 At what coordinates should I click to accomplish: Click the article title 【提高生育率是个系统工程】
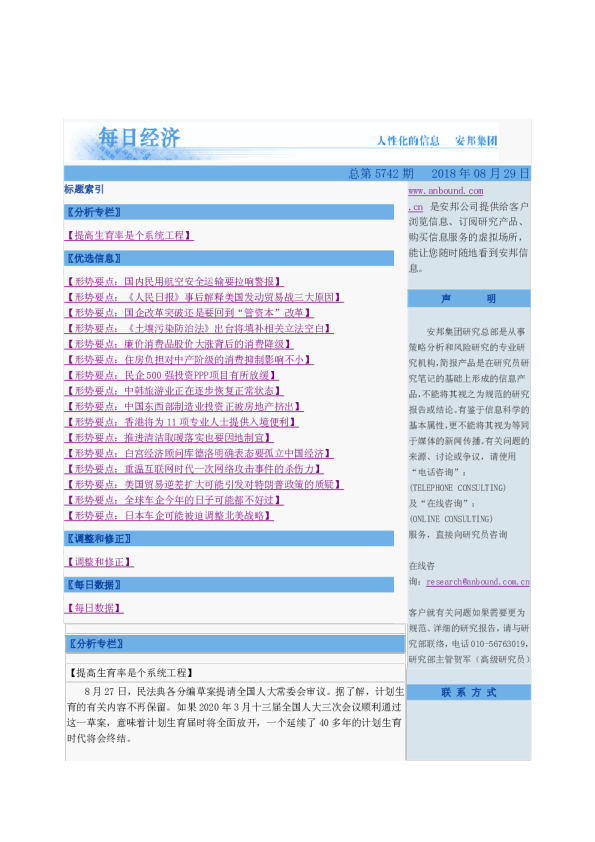[131, 673]
